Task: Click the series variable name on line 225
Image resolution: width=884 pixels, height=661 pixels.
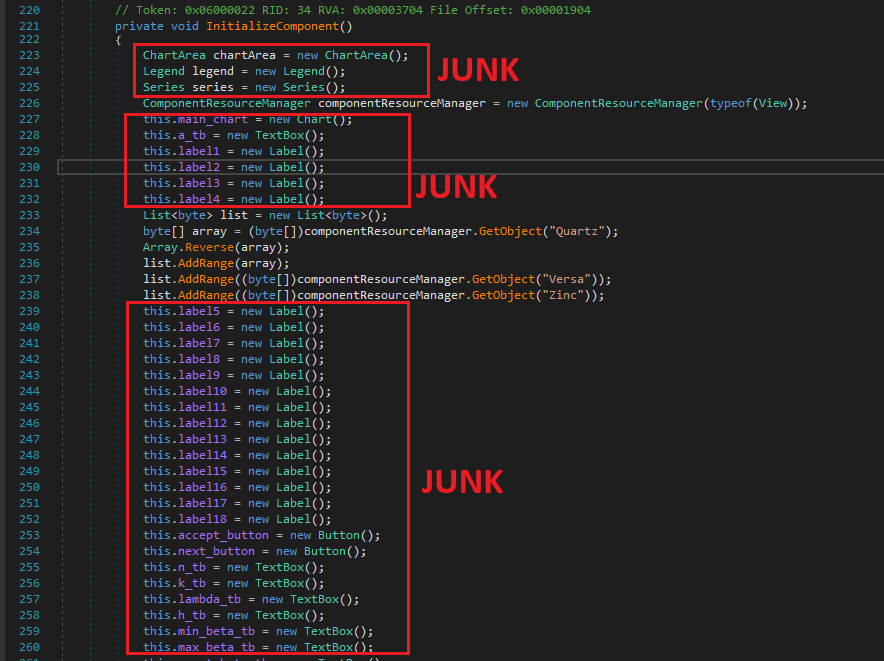Action: coord(213,87)
